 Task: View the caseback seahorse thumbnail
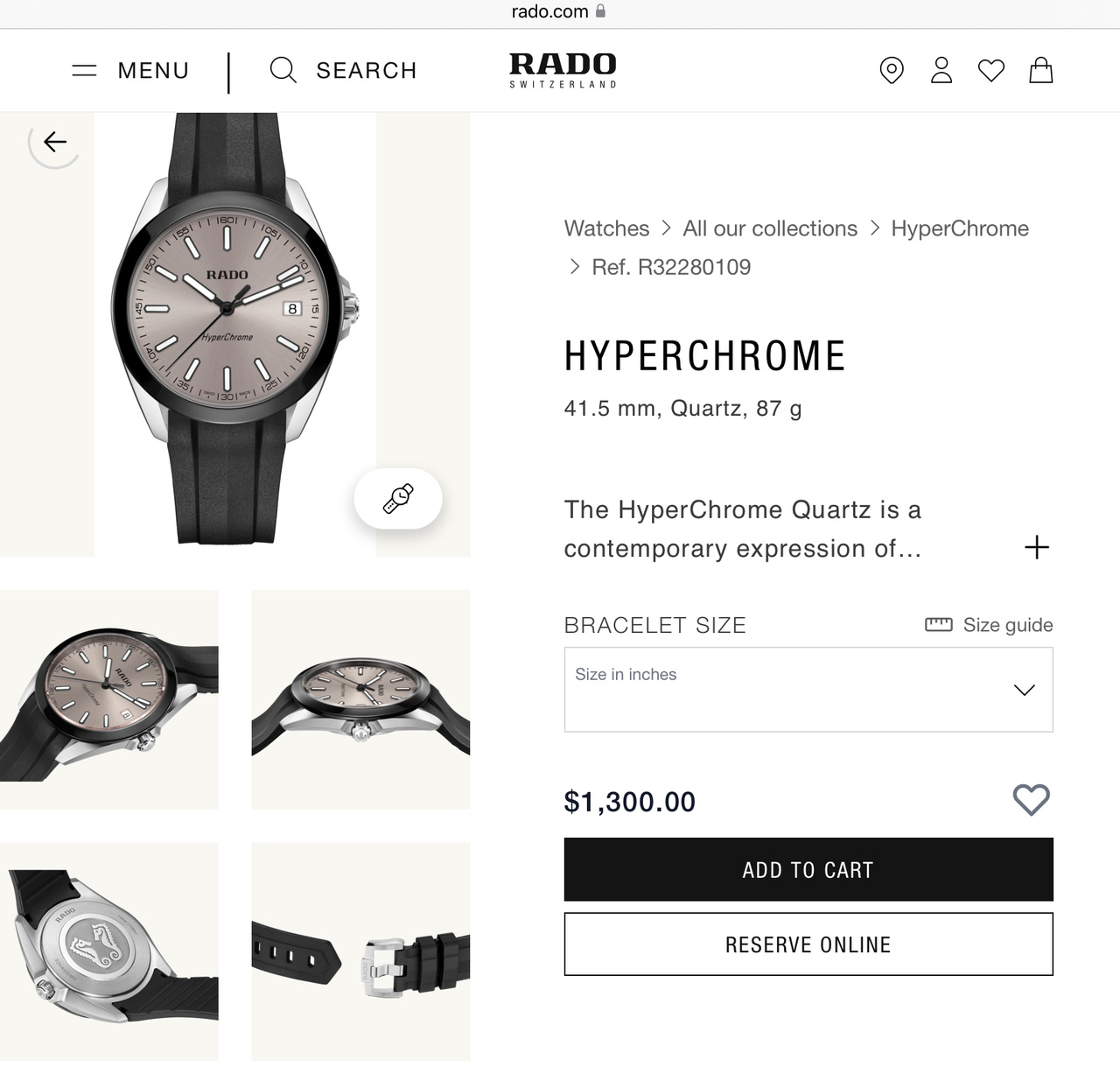(109, 951)
